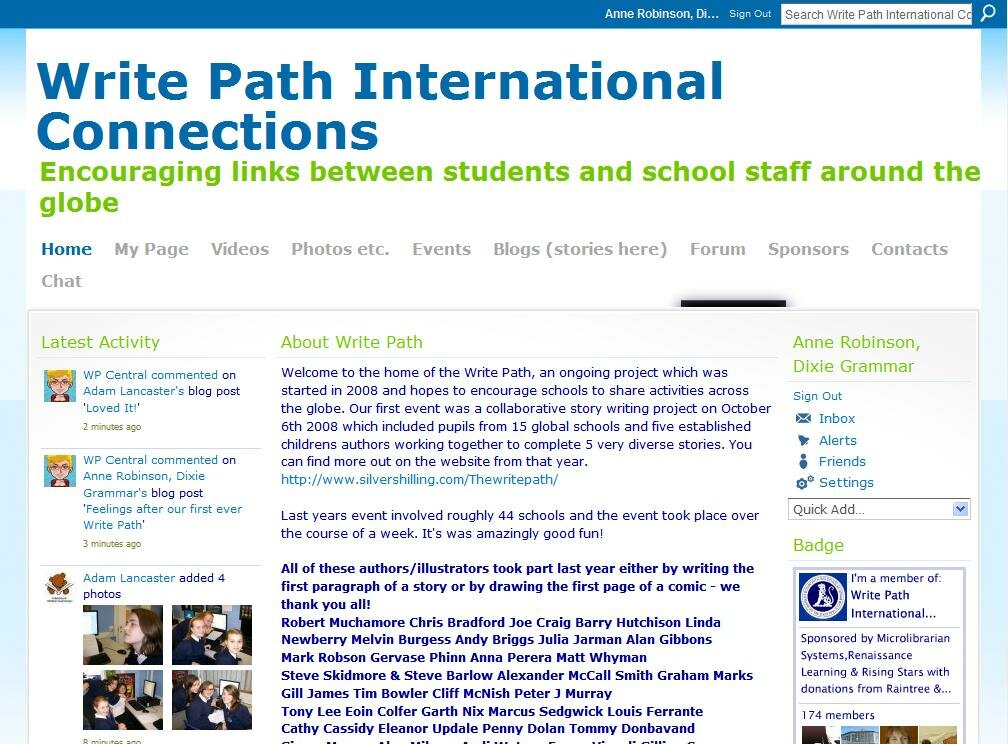Click the search Write Path input field
The image size is (1008, 744).
click(x=876, y=14)
